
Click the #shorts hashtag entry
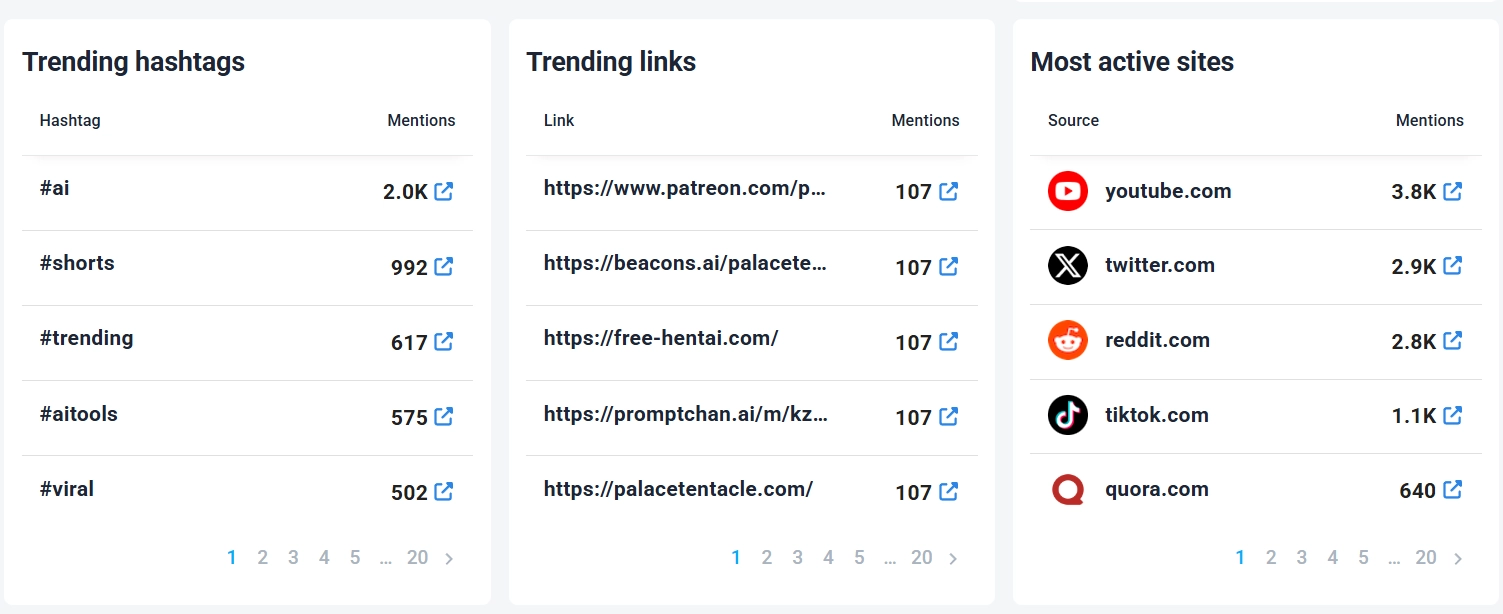(77, 263)
